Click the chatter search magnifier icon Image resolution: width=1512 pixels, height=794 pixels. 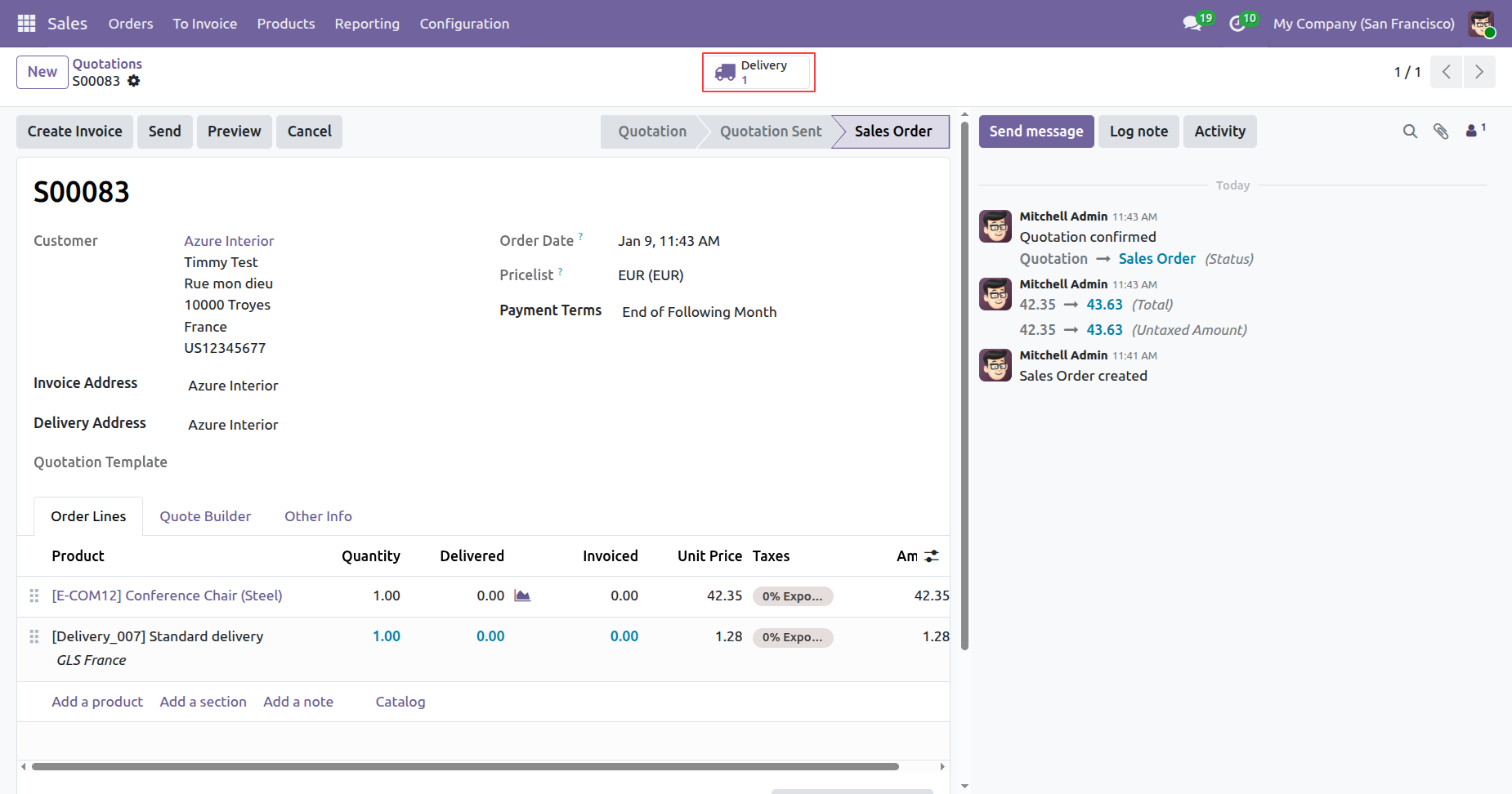click(1410, 132)
